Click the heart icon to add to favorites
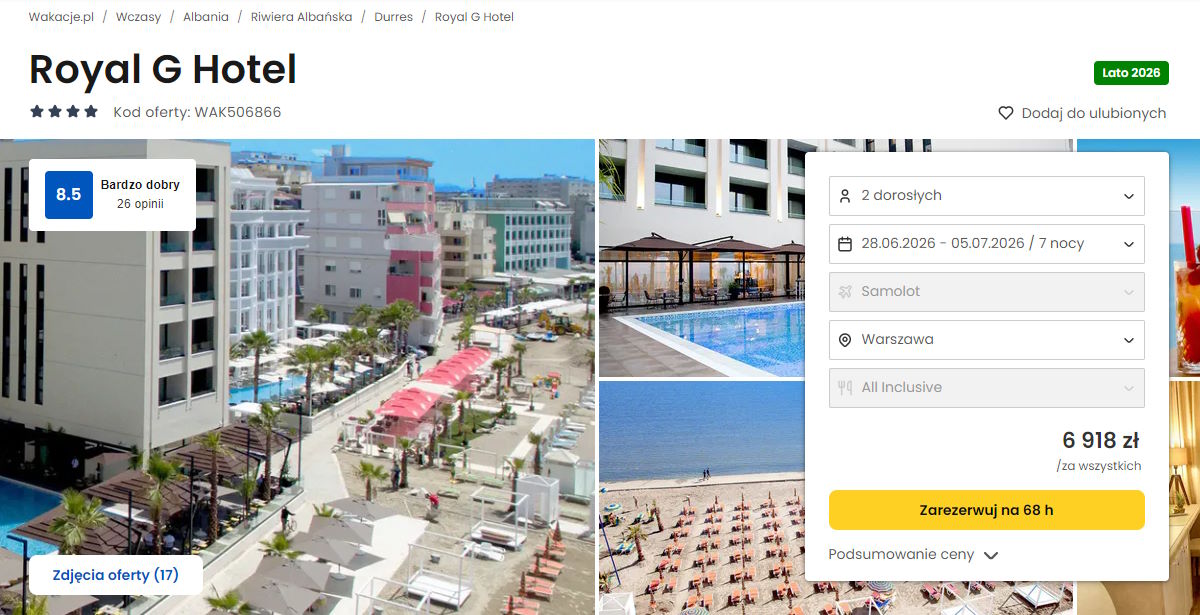The height and width of the screenshot is (615, 1200). [x=1006, y=113]
